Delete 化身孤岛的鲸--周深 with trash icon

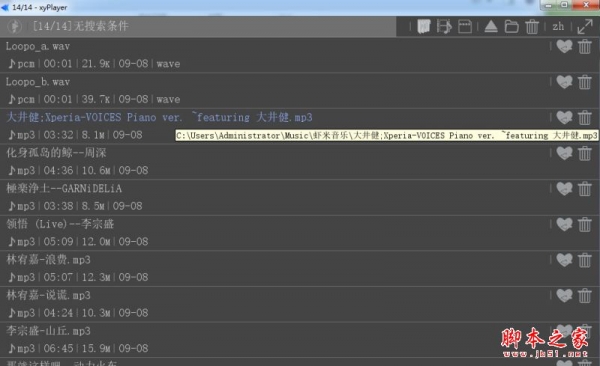(585, 153)
